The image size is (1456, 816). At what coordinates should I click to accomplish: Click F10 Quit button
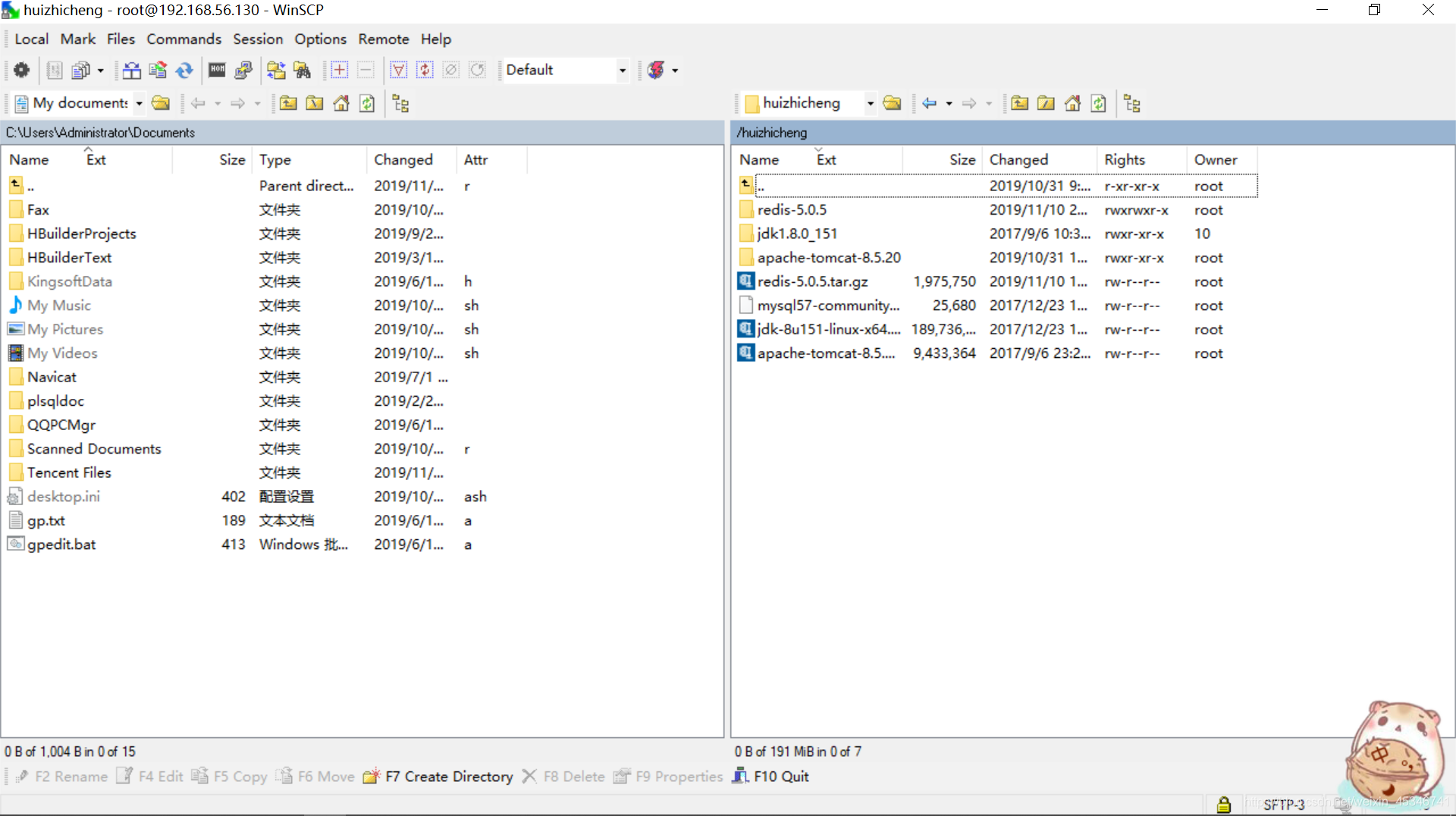pos(770,777)
